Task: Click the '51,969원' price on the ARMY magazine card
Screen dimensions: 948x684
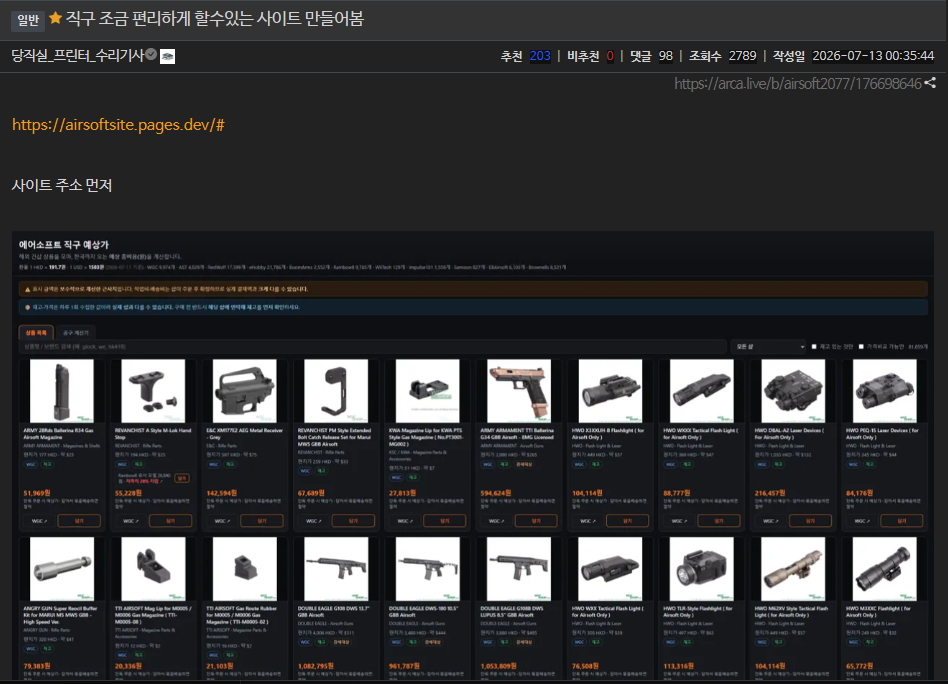Action: point(37,493)
